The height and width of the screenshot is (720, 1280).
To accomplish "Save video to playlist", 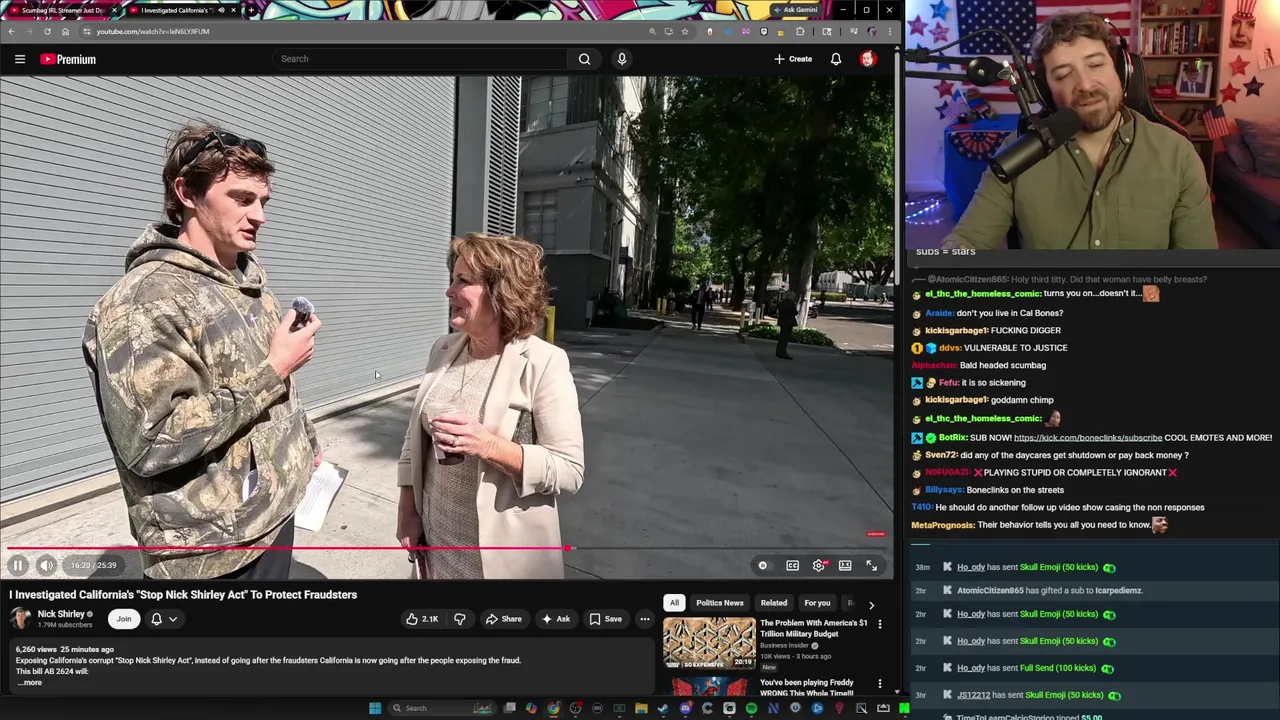I will click(x=605, y=619).
